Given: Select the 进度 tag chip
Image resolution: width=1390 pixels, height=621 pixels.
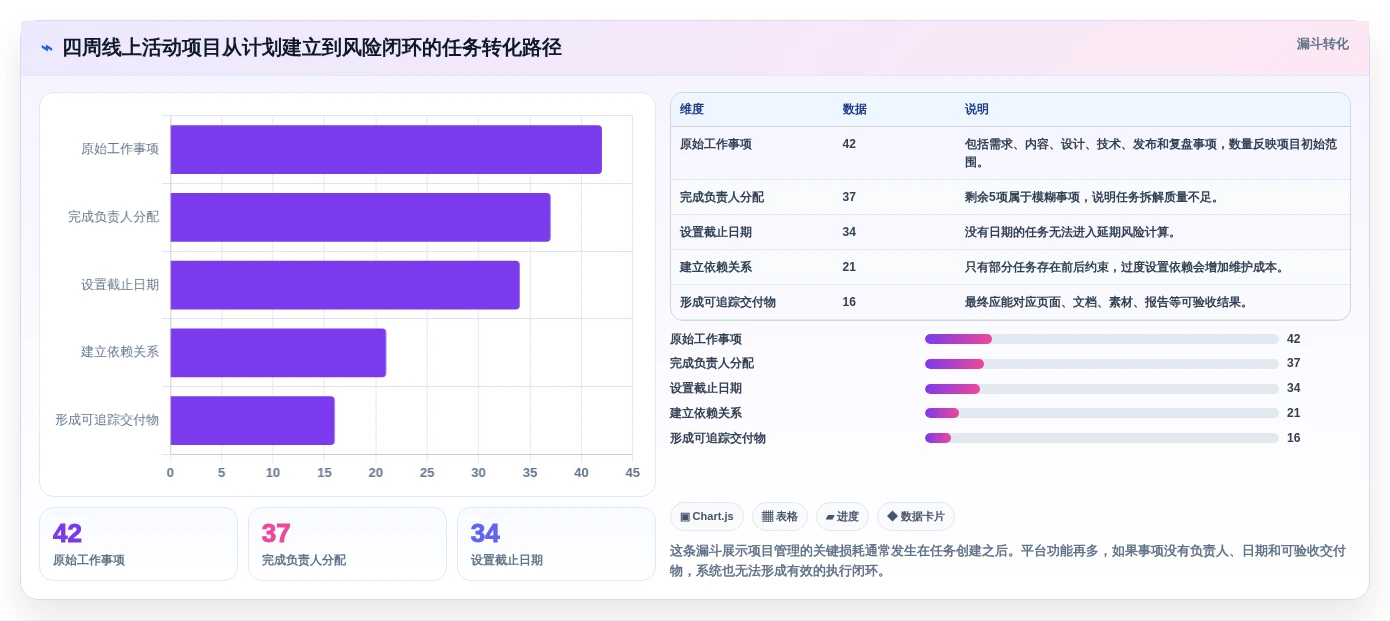Looking at the screenshot, I should [842, 516].
